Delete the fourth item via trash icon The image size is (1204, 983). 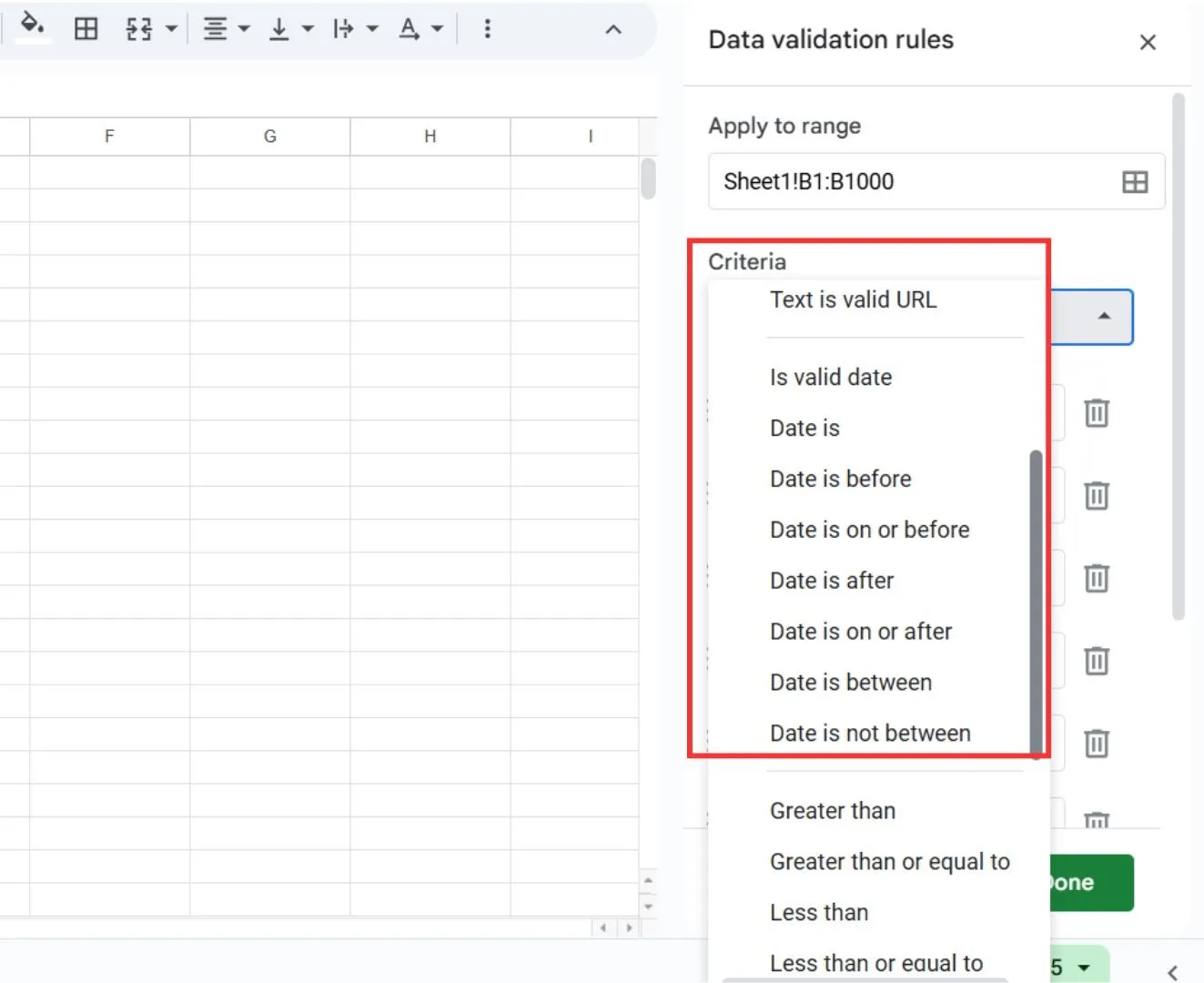point(1097,661)
